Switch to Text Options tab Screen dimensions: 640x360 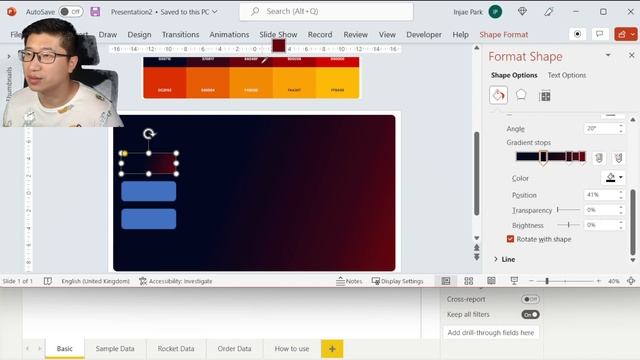click(567, 75)
